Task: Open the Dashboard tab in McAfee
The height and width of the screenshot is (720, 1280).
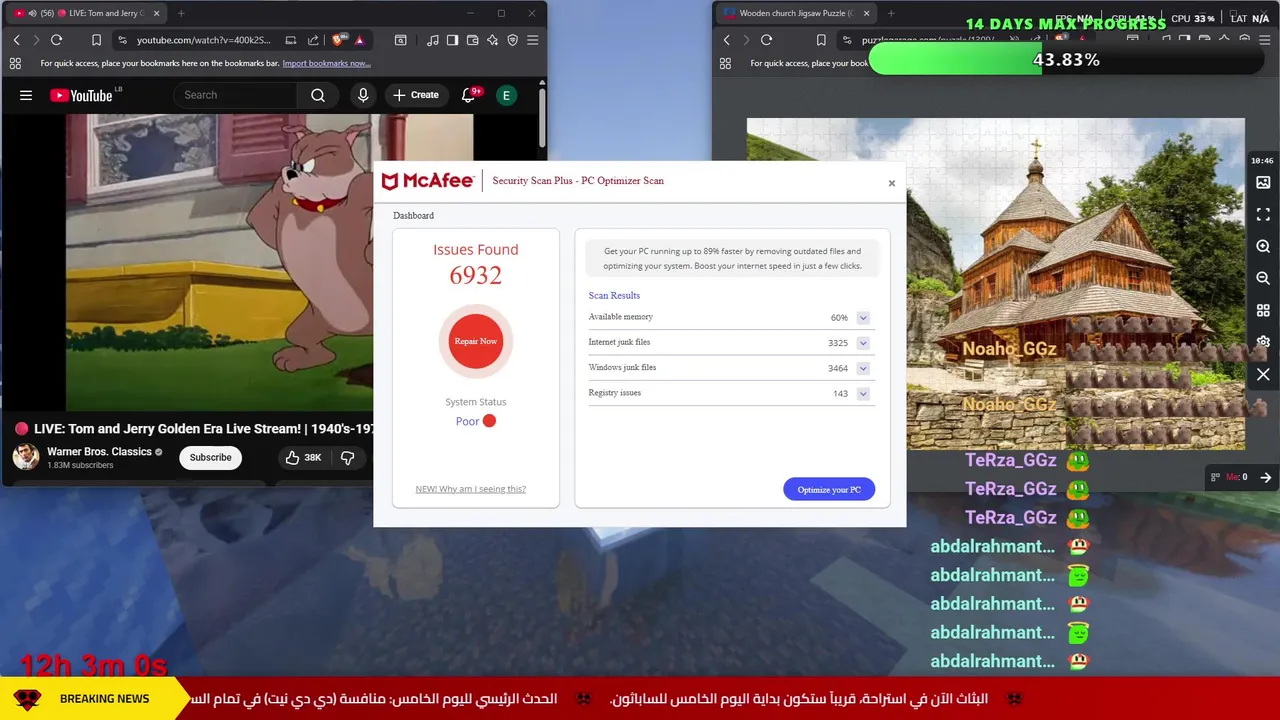Action: click(413, 216)
